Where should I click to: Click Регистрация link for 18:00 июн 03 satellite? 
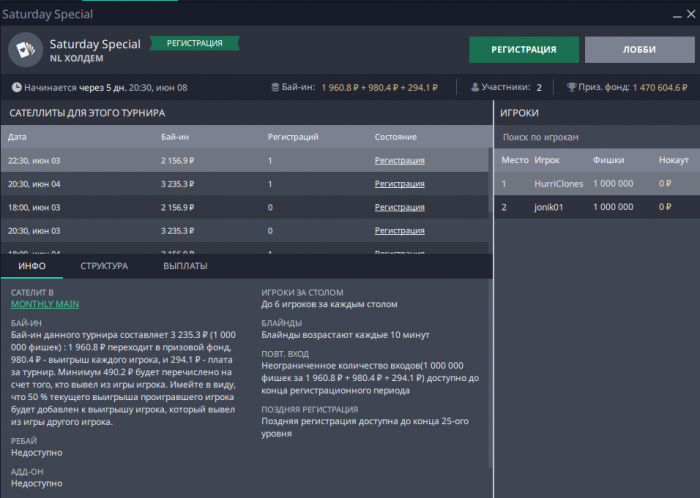click(x=399, y=207)
